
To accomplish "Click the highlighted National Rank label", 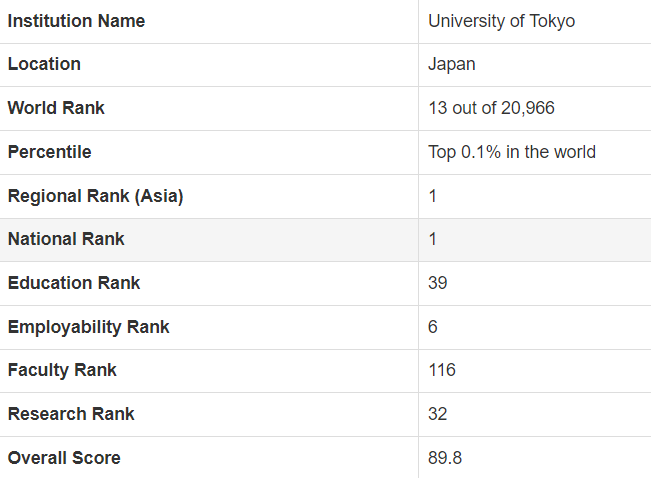I will click(x=66, y=239).
